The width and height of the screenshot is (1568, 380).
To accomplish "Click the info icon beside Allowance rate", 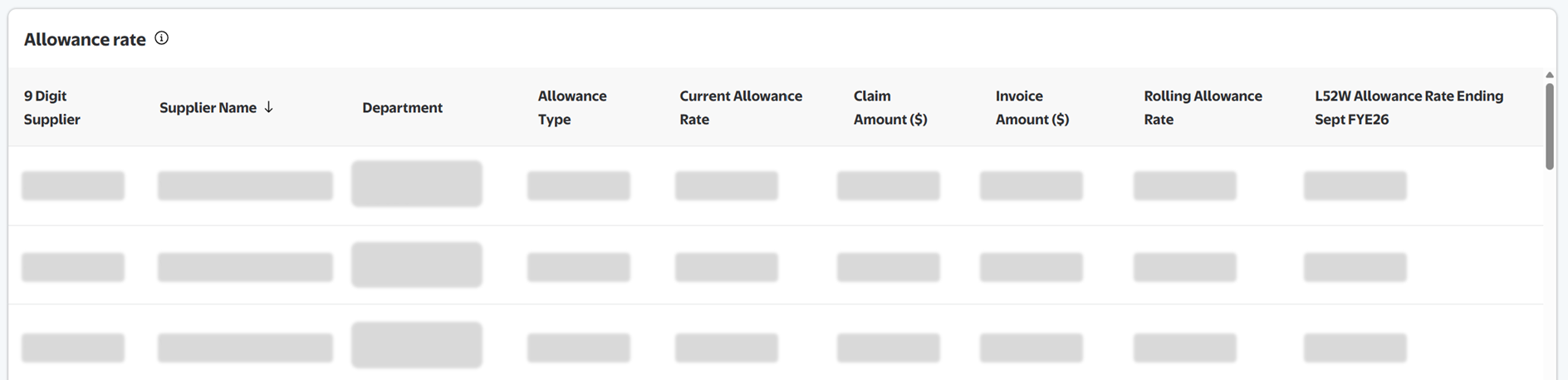I will coord(162,38).
